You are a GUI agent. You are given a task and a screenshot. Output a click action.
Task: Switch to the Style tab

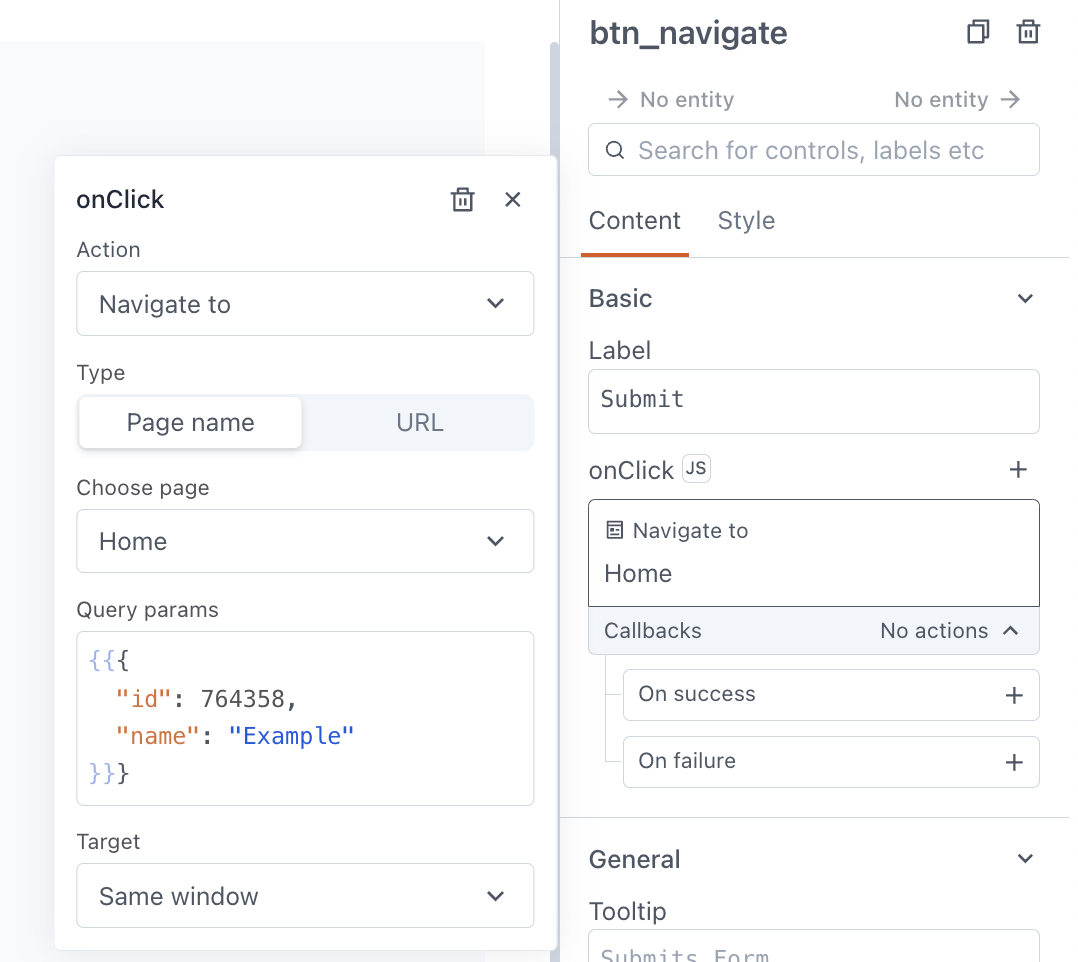(746, 221)
